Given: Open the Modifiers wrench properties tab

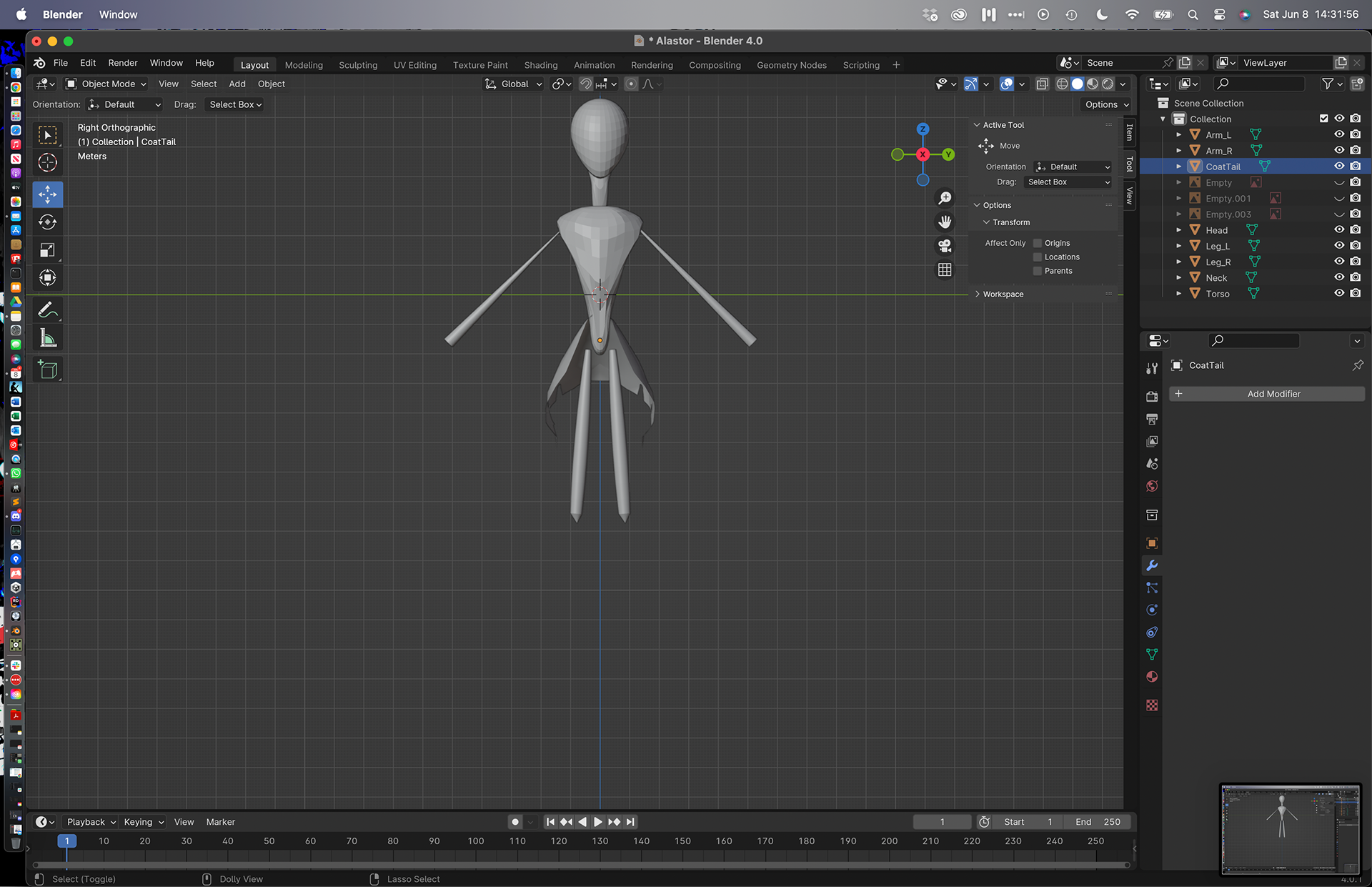Looking at the screenshot, I should (x=1152, y=565).
